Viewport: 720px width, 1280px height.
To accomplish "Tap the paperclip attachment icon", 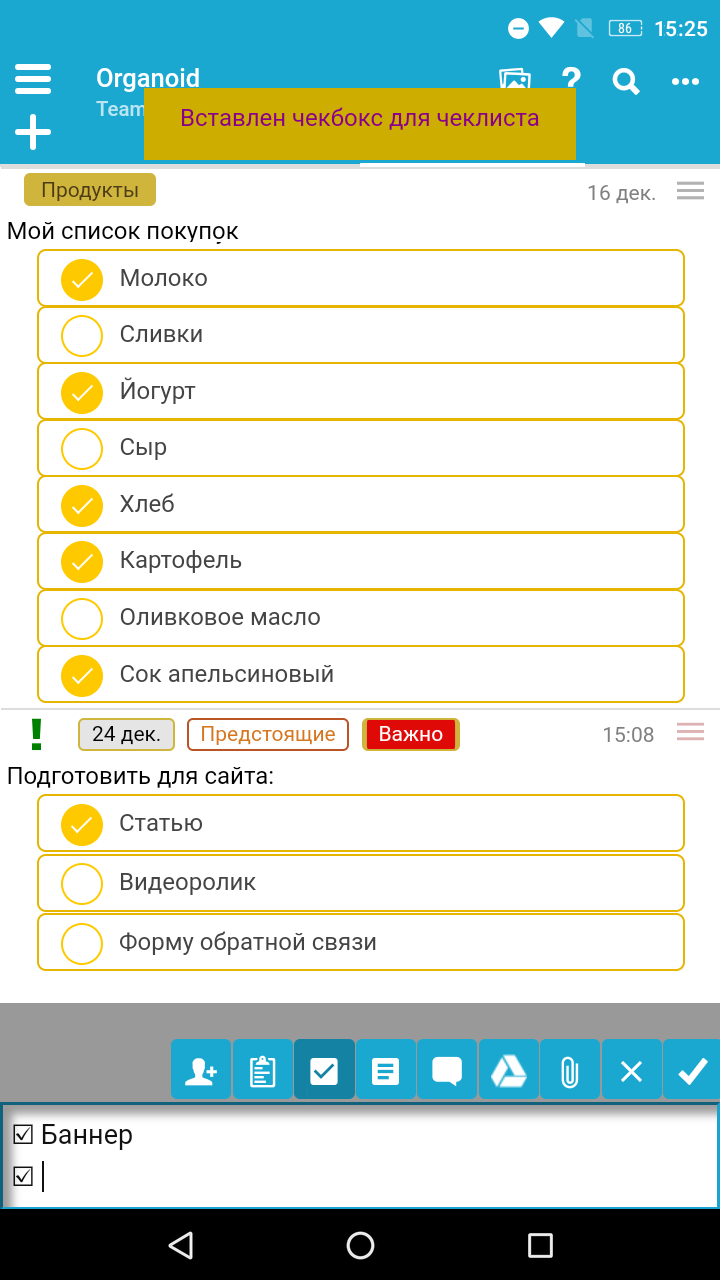I will tap(570, 1071).
